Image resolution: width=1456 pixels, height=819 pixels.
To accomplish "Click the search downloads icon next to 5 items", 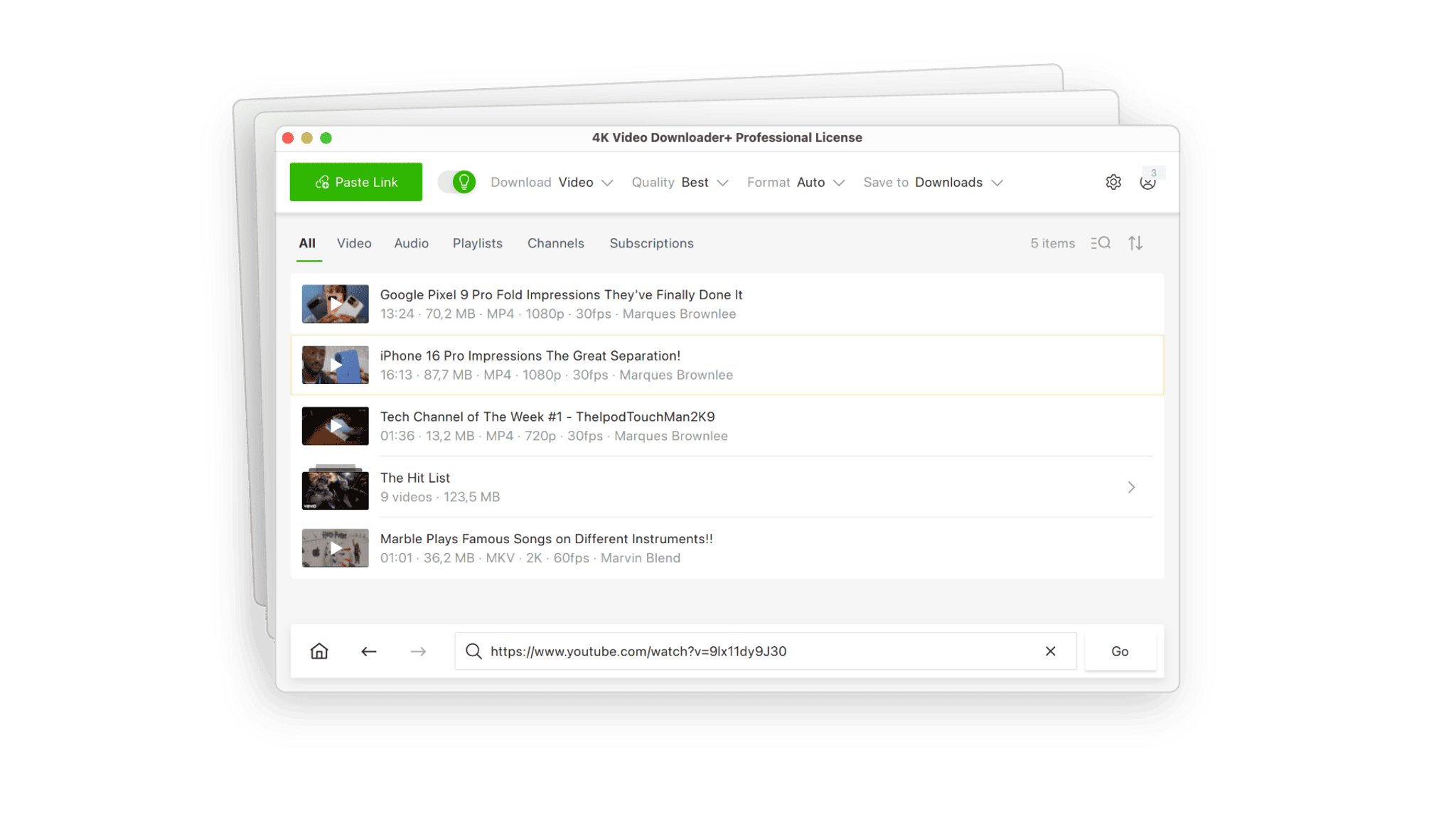I will (x=1100, y=242).
